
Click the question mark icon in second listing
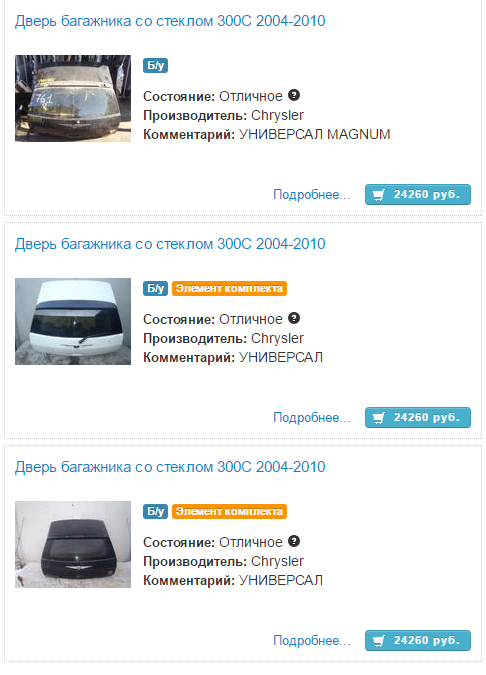click(294, 318)
